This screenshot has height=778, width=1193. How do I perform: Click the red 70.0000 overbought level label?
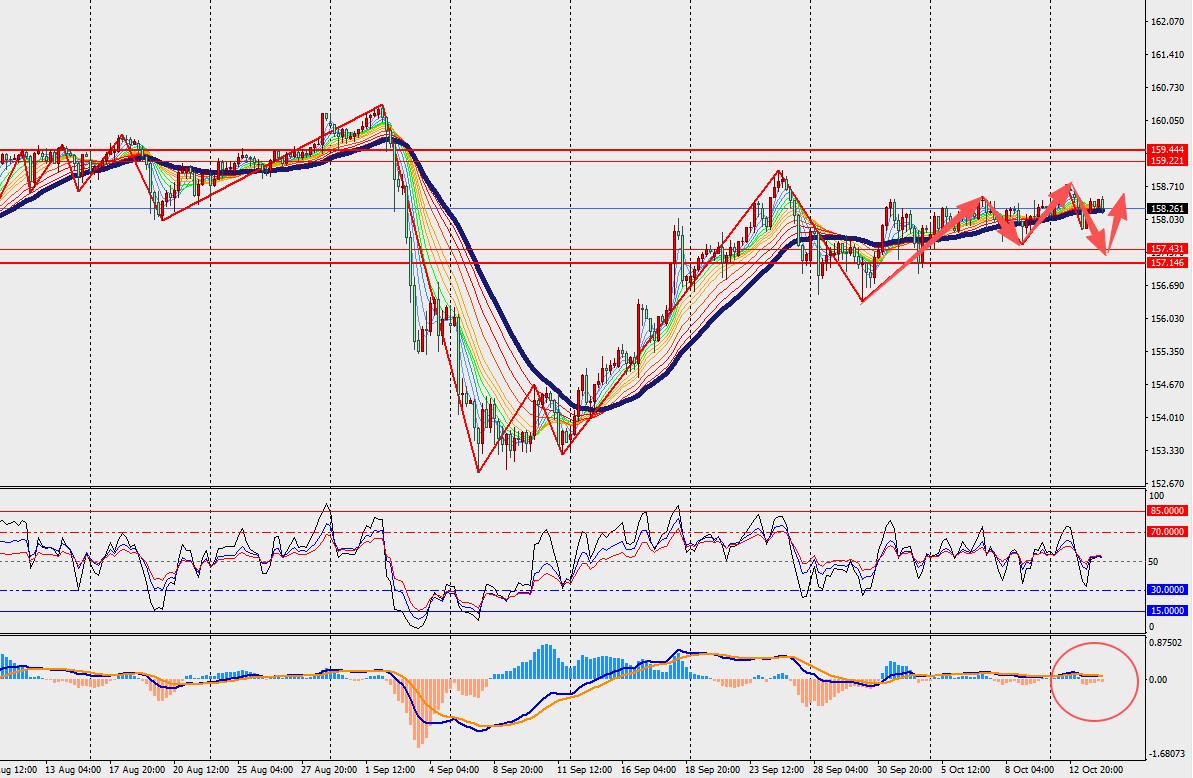tap(1167, 532)
